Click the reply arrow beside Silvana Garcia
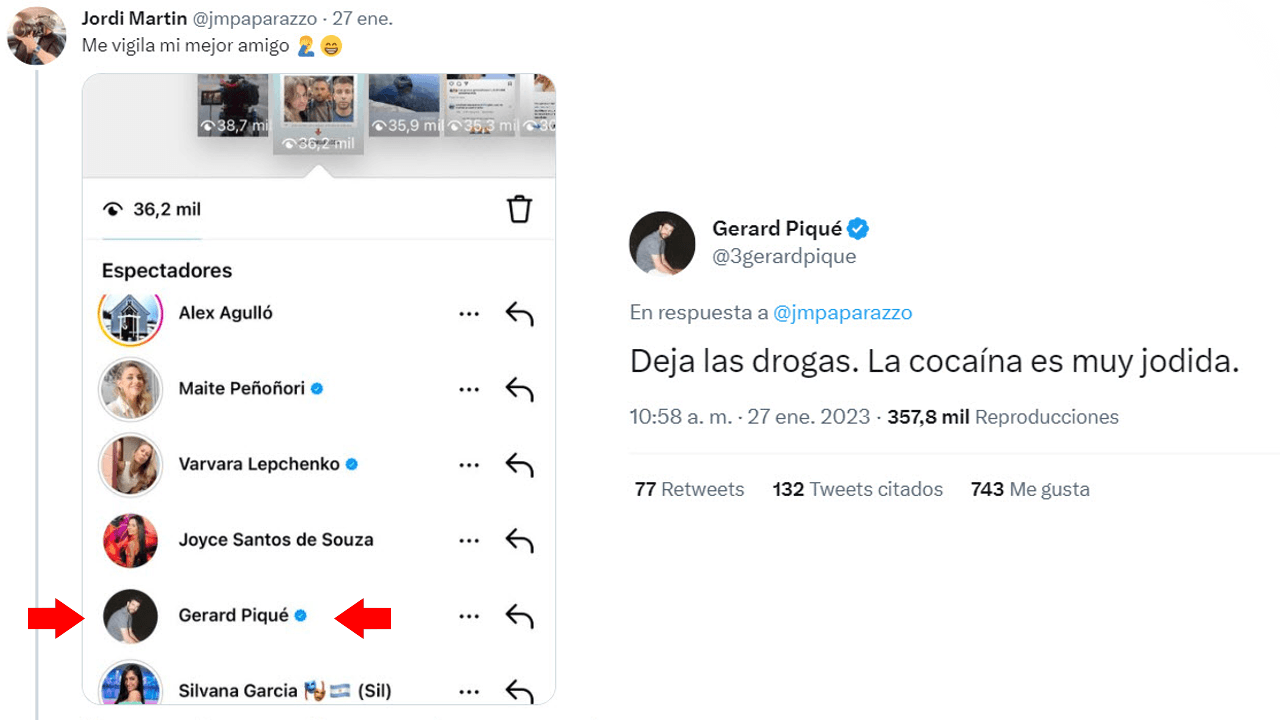Screen dimensions: 1280x720 pyautogui.click(x=519, y=690)
